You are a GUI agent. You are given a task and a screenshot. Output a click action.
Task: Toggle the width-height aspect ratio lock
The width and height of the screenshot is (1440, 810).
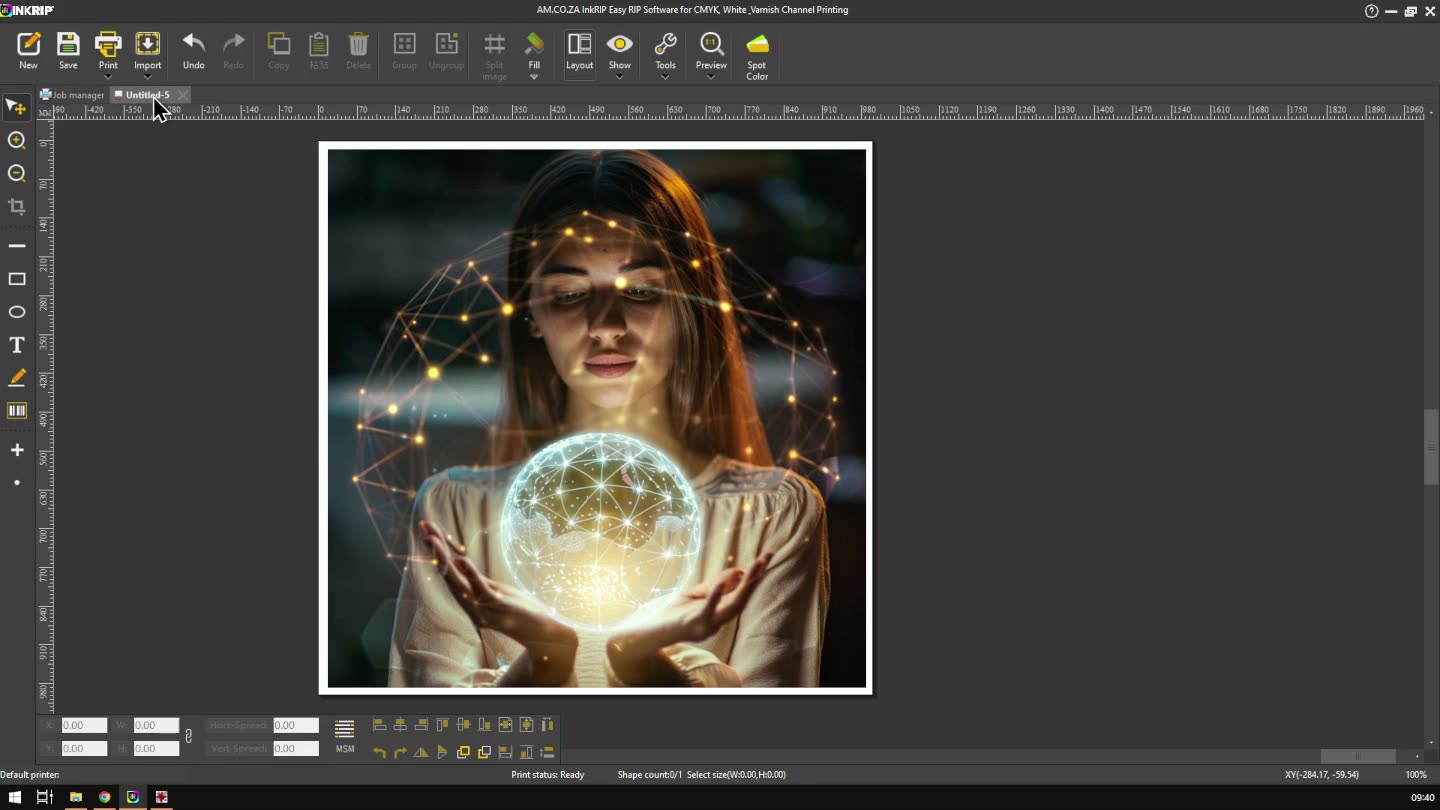188,737
